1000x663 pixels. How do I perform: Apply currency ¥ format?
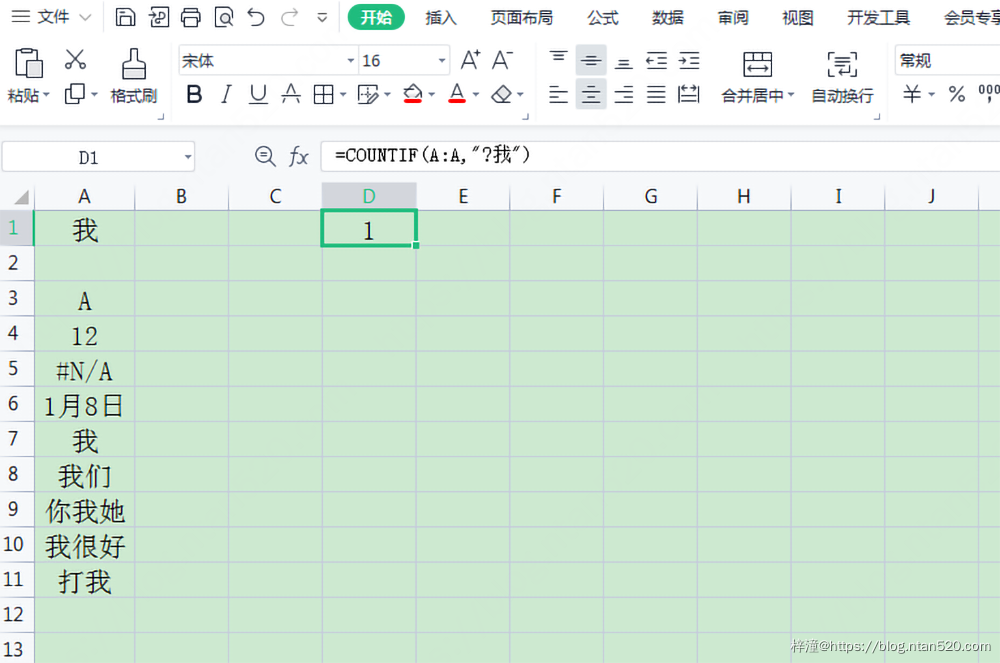912,94
